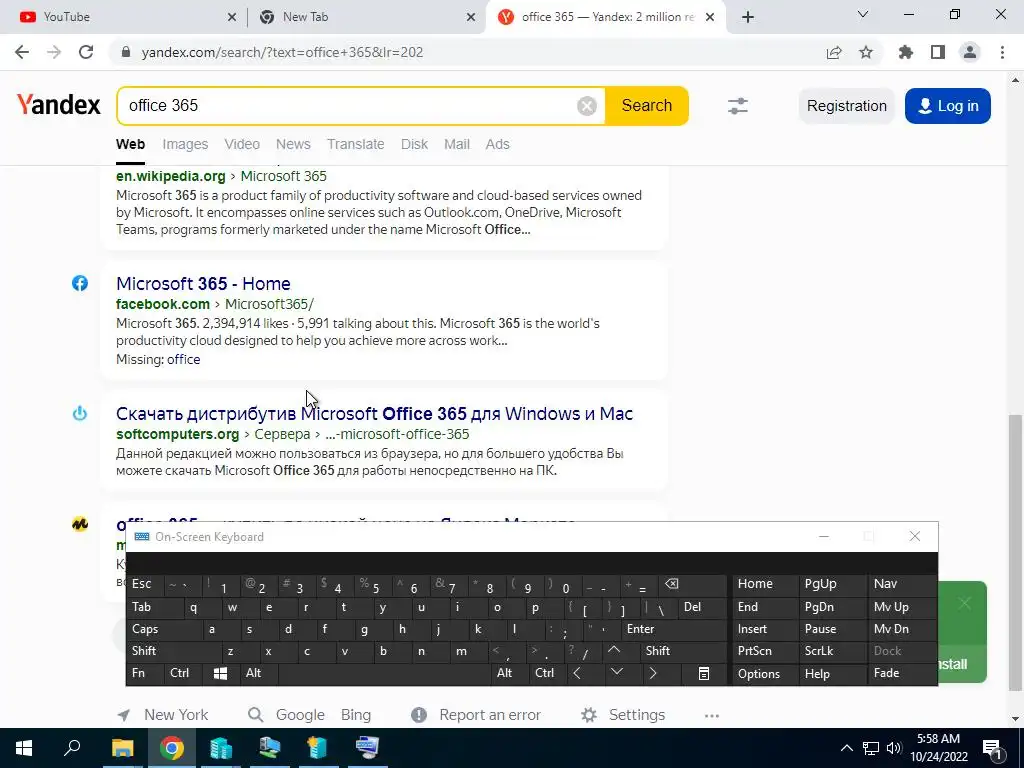Toggle left Ctrl key on On-Screen Keyboard
This screenshot has height=768, width=1024.
[182, 673]
